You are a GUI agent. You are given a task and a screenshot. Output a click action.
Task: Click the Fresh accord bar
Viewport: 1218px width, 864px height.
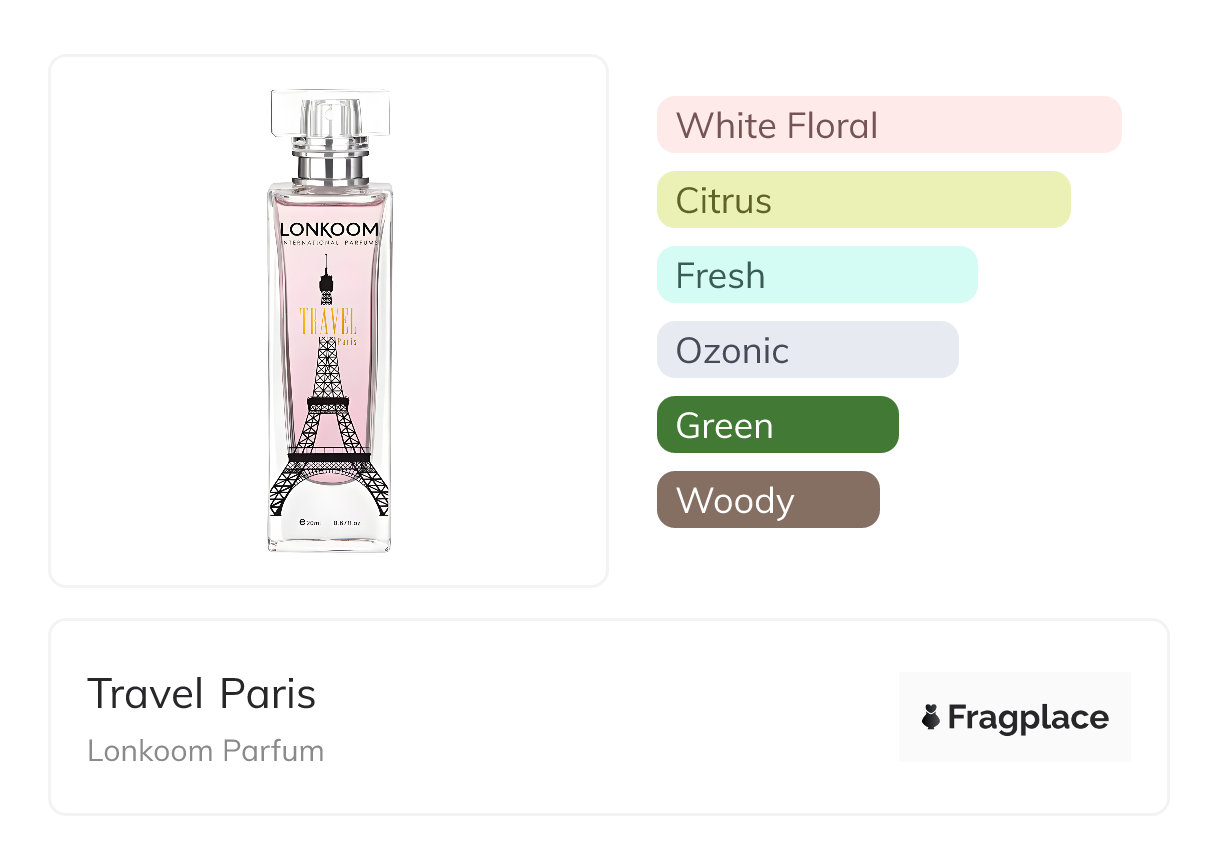pos(816,275)
